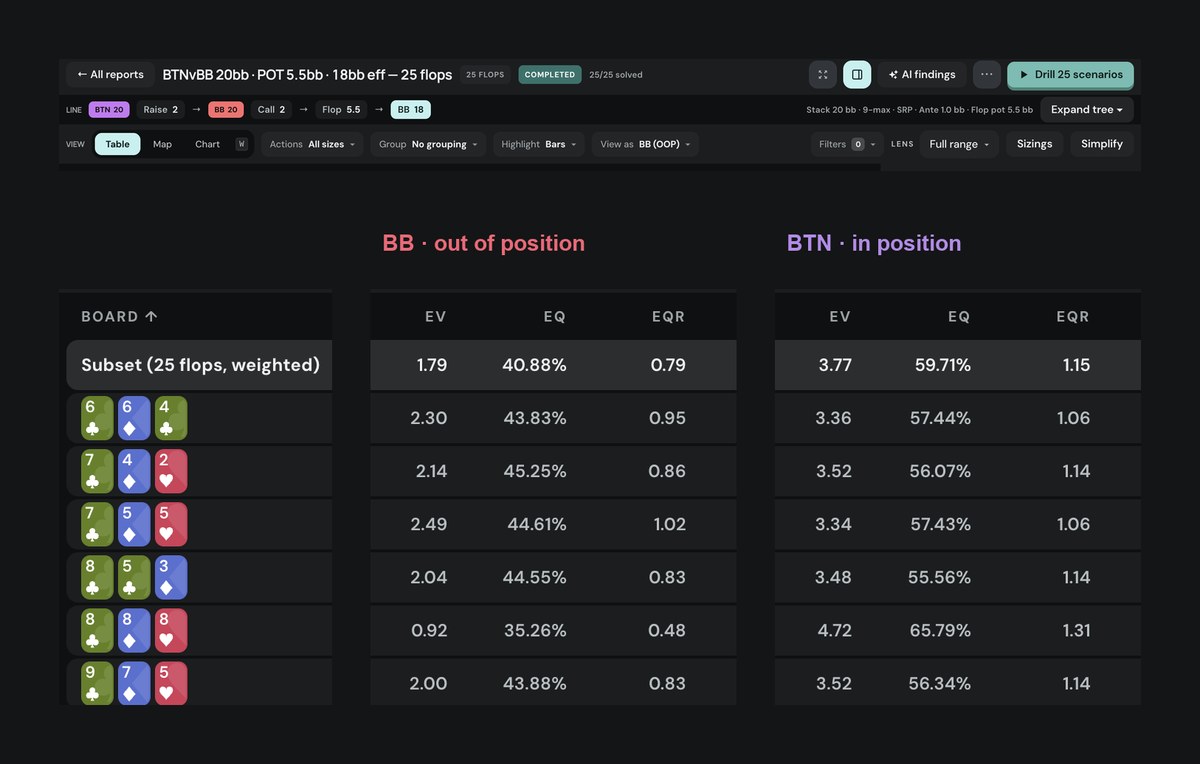Click the Sizings button
1200x764 pixels.
click(x=1034, y=144)
